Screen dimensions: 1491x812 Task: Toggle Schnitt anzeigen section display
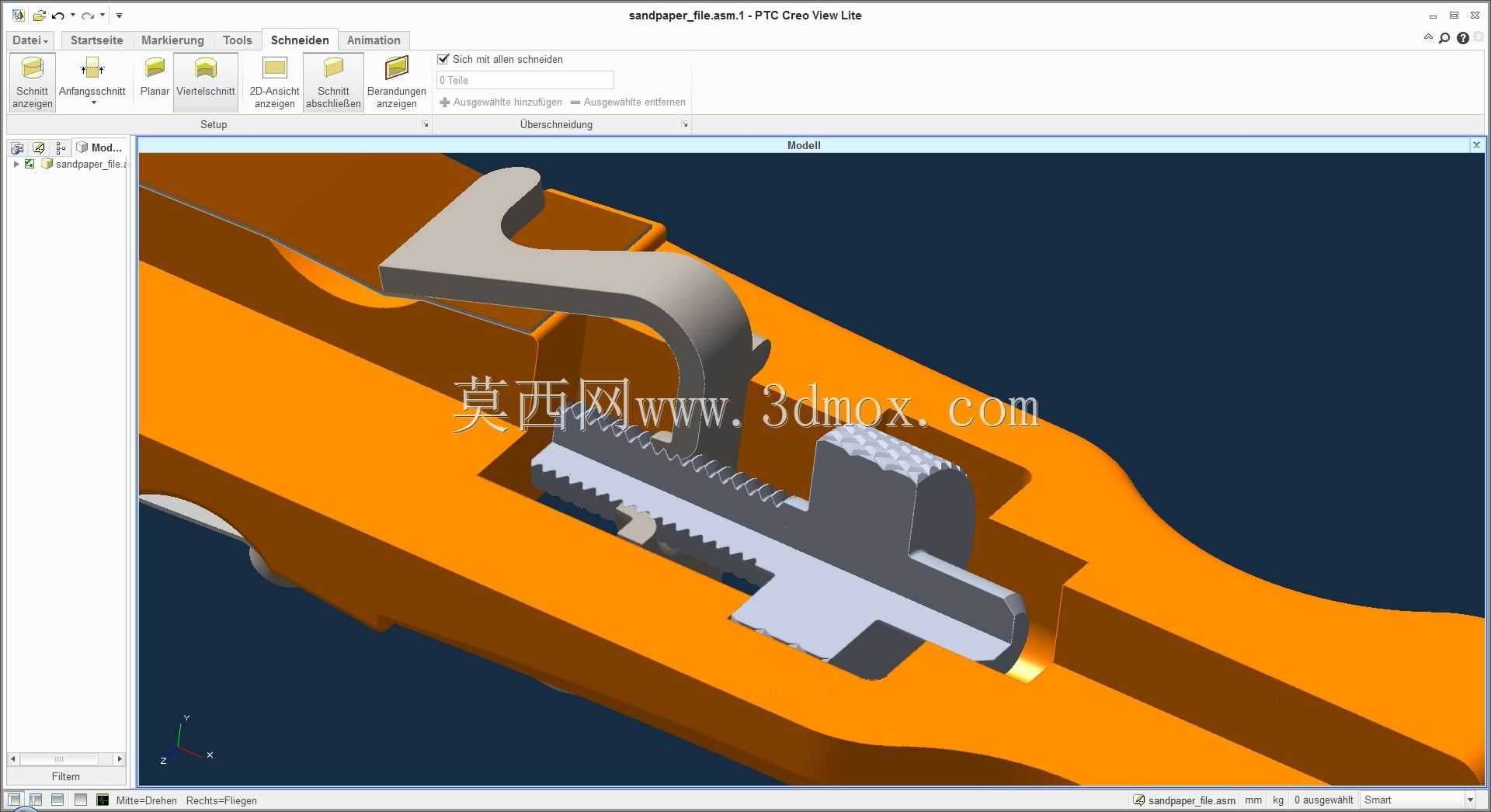click(x=33, y=82)
